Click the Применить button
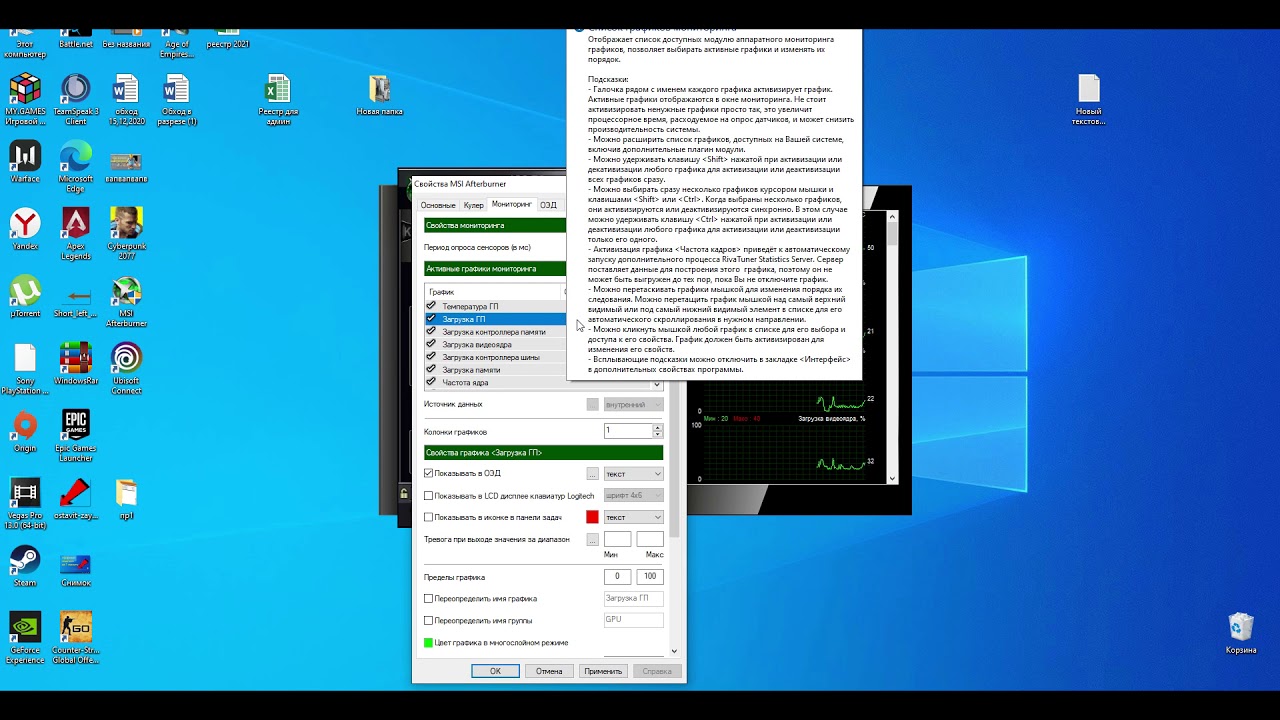1280x720 pixels. (x=603, y=671)
